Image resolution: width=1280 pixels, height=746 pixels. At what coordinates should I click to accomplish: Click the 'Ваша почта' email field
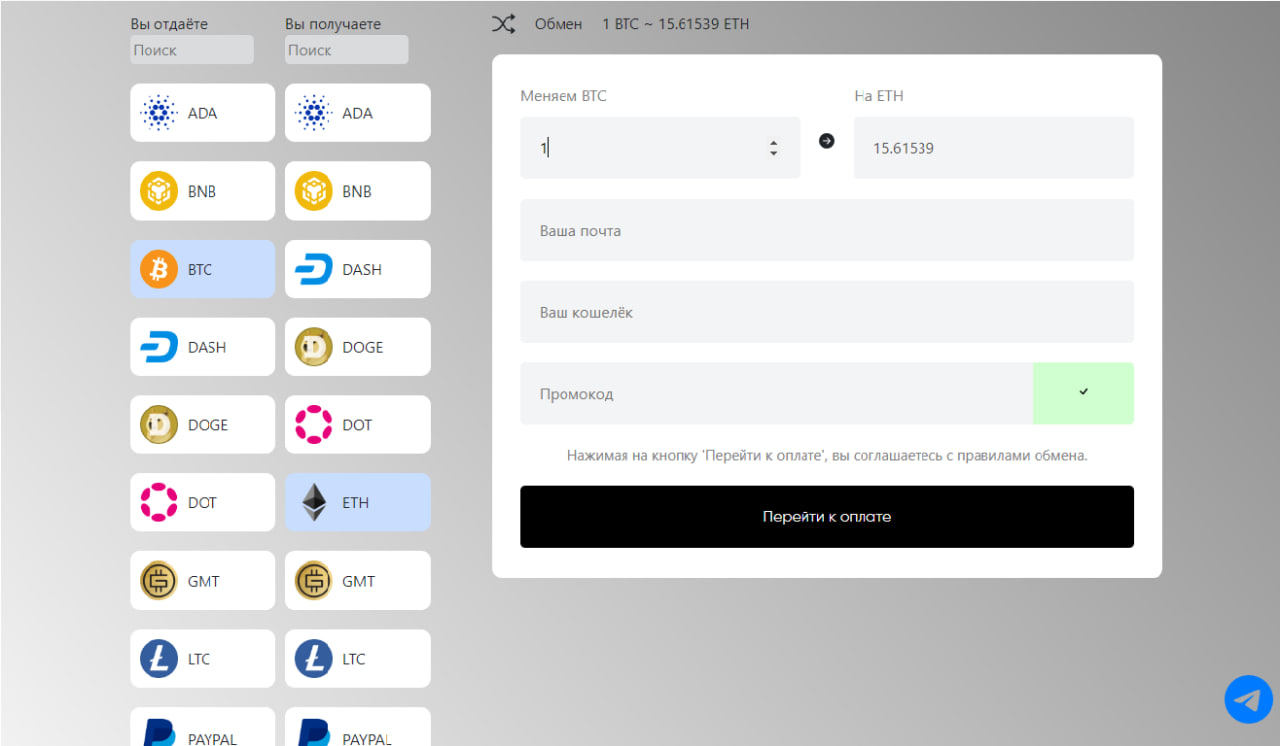click(826, 230)
